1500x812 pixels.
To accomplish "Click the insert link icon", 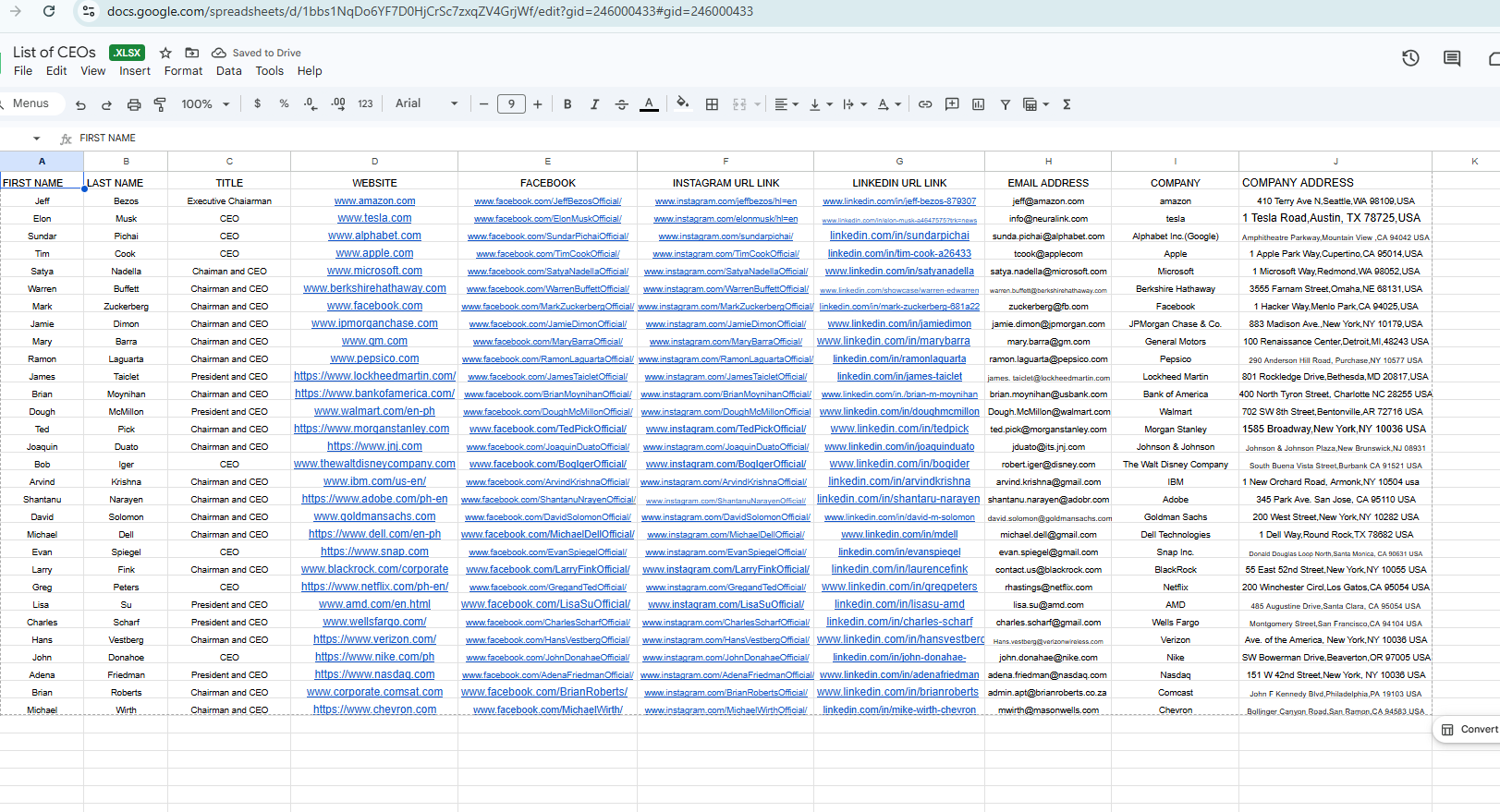I will pyautogui.click(x=925, y=104).
